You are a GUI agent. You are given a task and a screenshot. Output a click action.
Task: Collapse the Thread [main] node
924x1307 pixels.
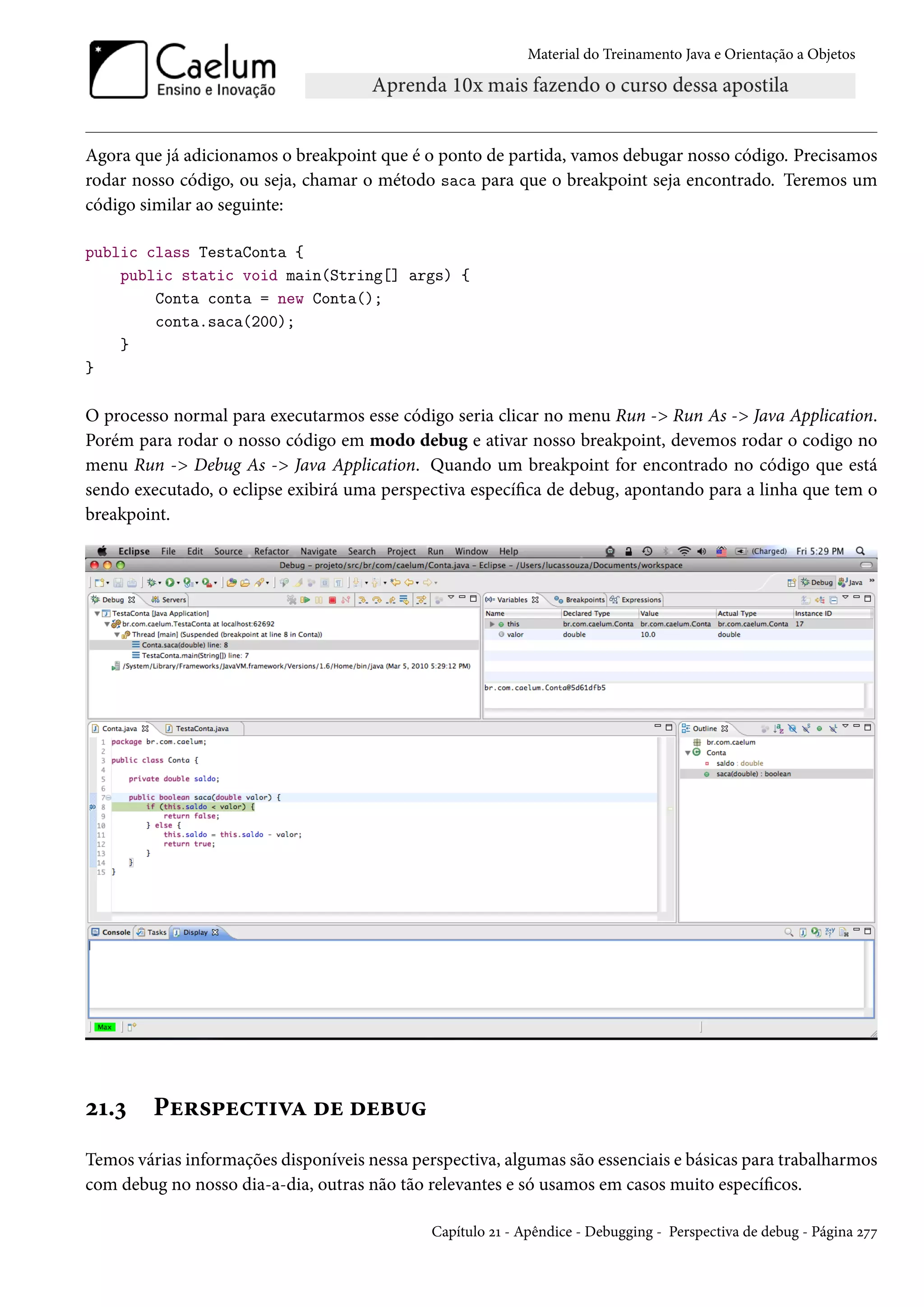click(117, 635)
